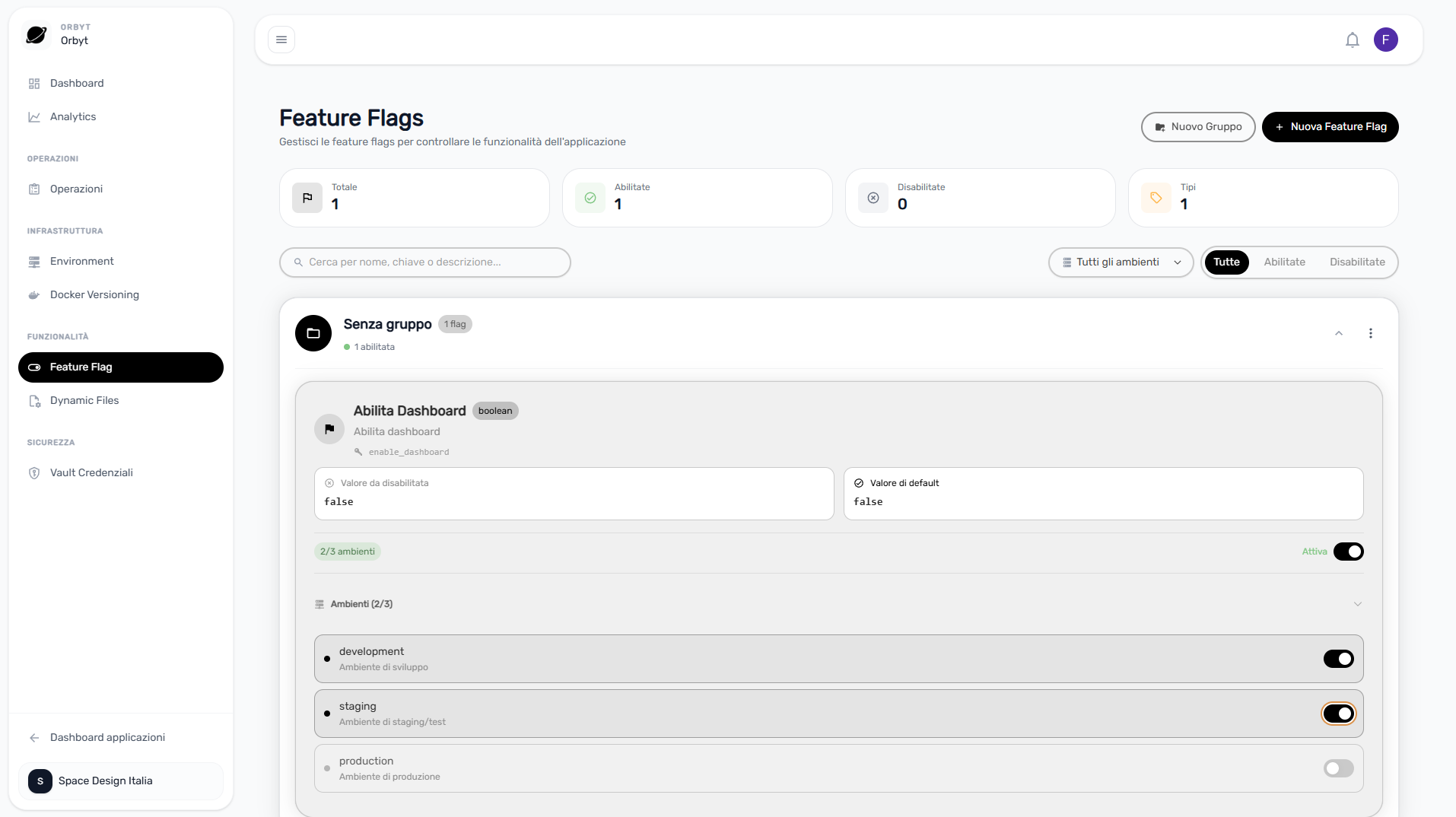This screenshot has width=1456, height=817.
Task: Click the 1 flag count badge
Action: click(455, 324)
